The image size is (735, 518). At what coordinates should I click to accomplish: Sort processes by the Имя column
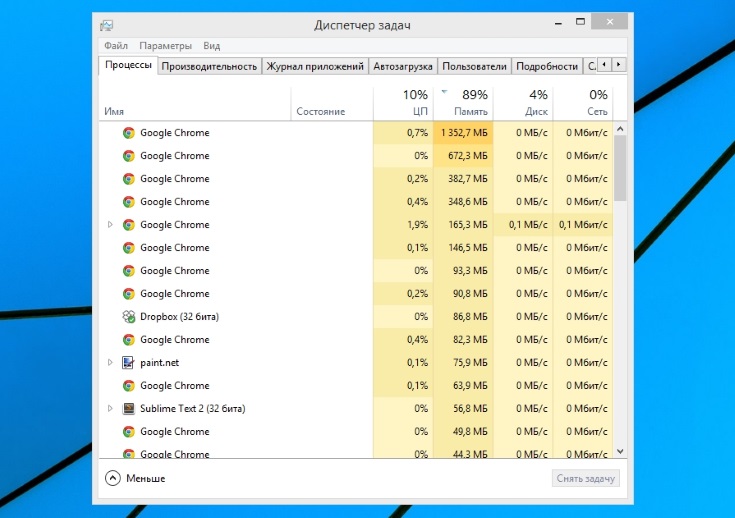[195, 104]
